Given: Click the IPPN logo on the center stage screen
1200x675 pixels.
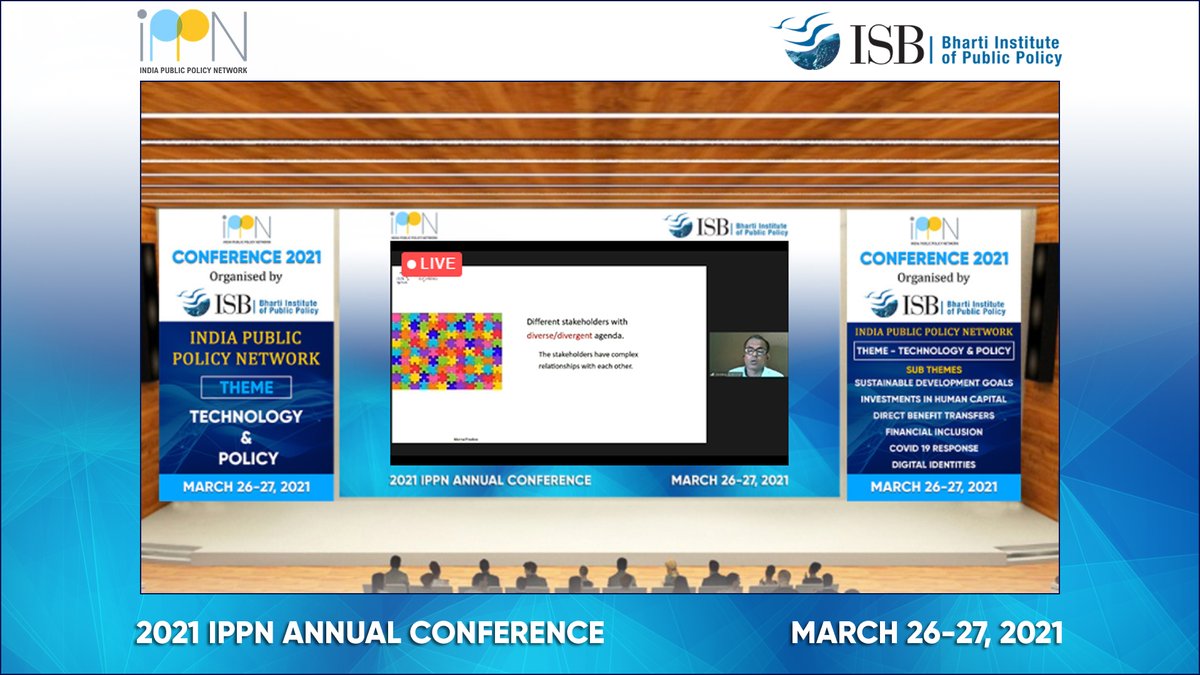Looking at the screenshot, I should [x=414, y=223].
